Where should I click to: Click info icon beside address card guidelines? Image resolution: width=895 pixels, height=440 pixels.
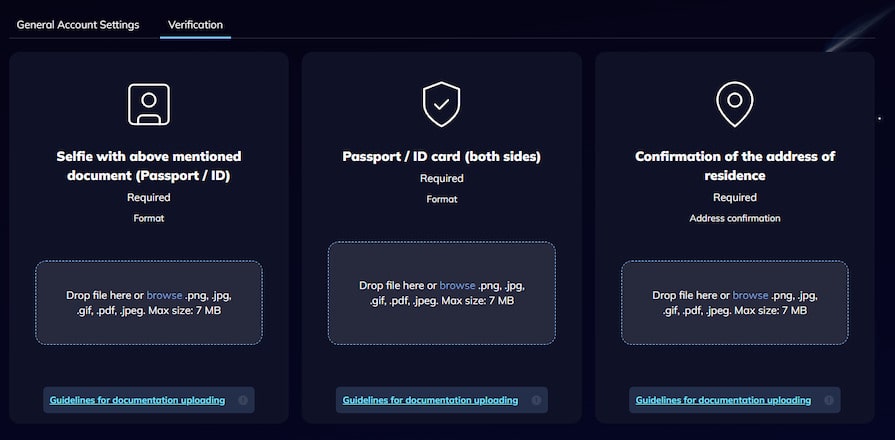pos(829,400)
